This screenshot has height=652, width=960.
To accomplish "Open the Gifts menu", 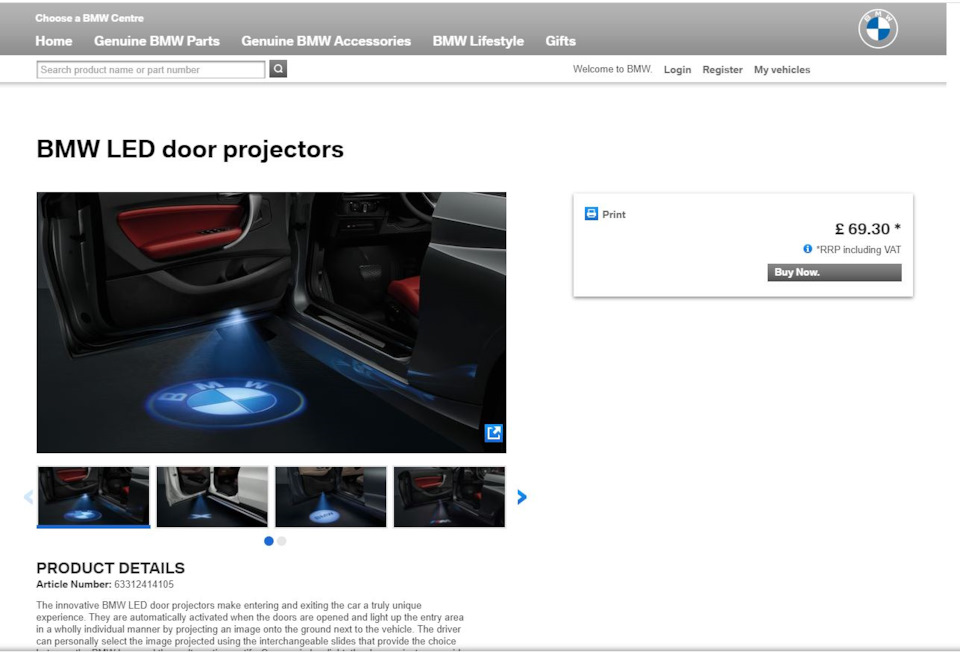I will click(x=561, y=41).
